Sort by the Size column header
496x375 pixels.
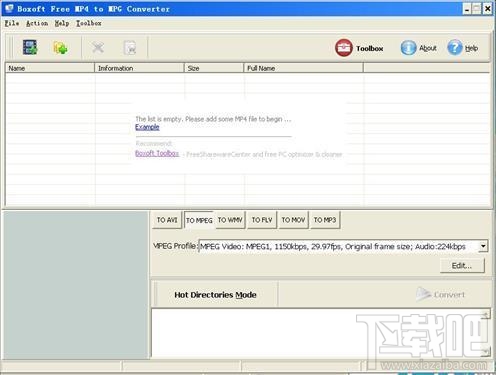pos(214,68)
